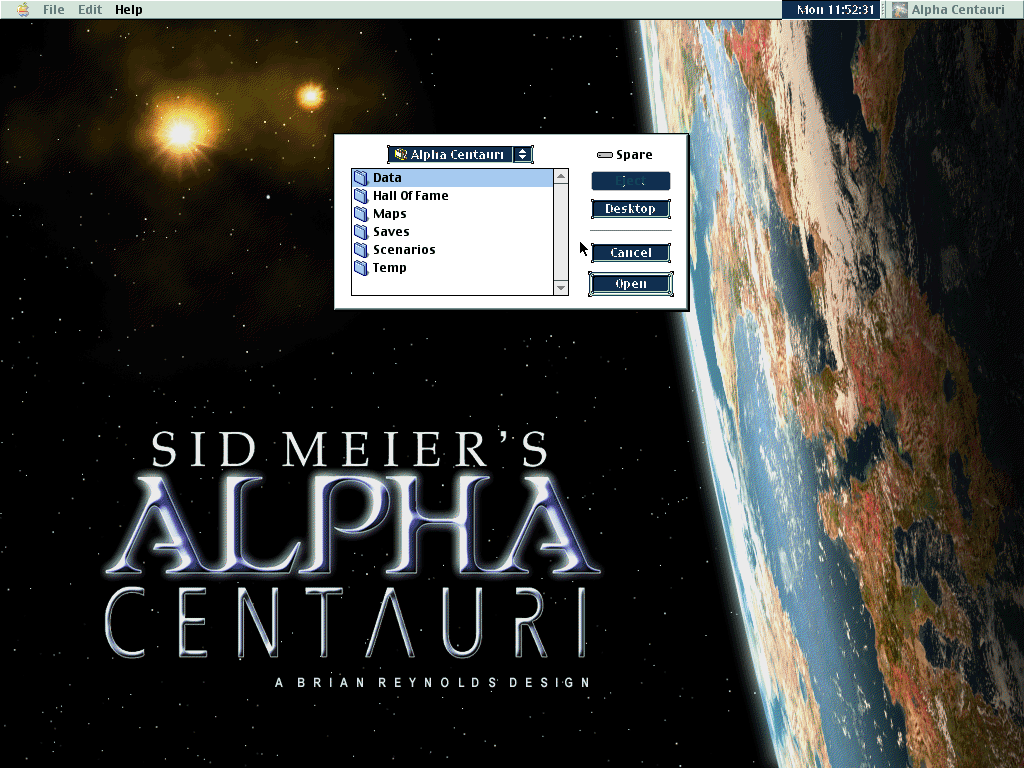Click the Temp folder icon

361,268
